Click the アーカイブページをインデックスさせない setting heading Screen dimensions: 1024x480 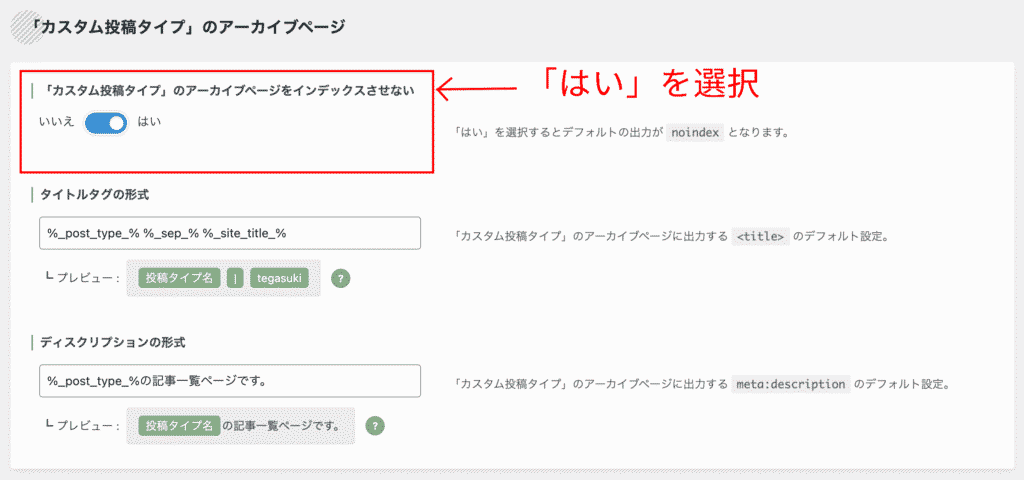pos(229,91)
